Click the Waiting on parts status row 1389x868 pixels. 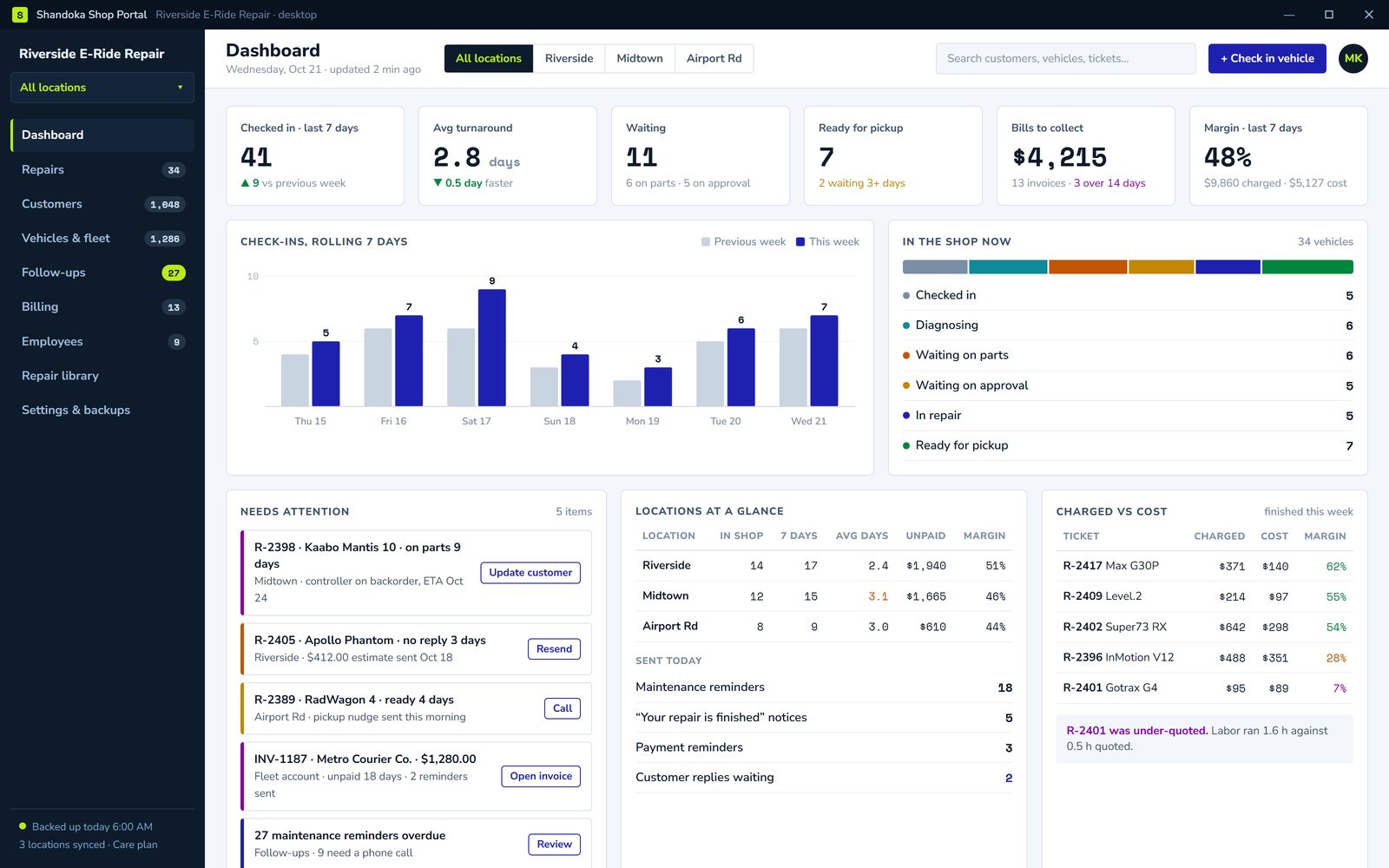coord(1128,355)
